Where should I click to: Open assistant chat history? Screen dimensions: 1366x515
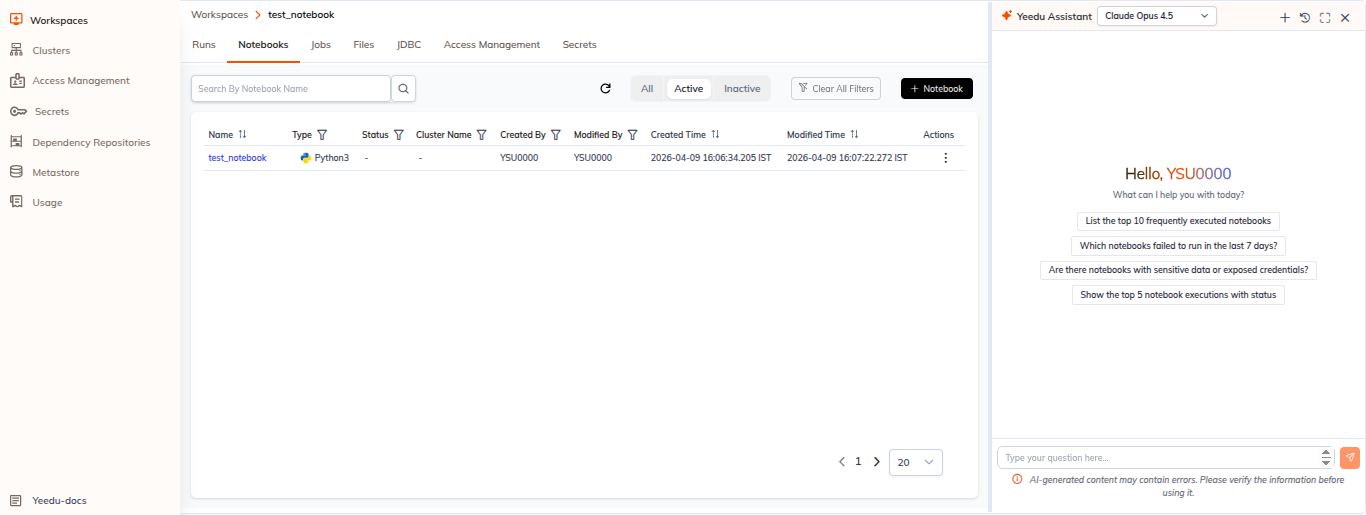tap(1305, 17)
